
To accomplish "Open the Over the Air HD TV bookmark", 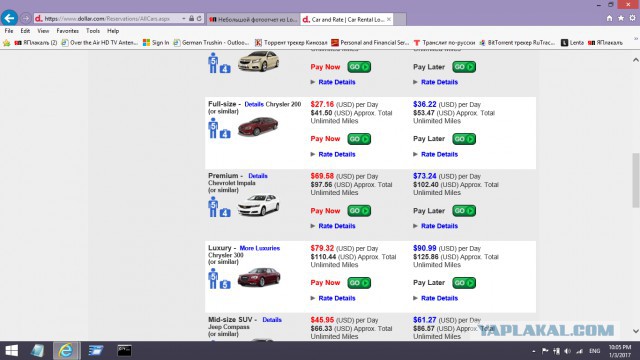I will pyautogui.click(x=100, y=42).
